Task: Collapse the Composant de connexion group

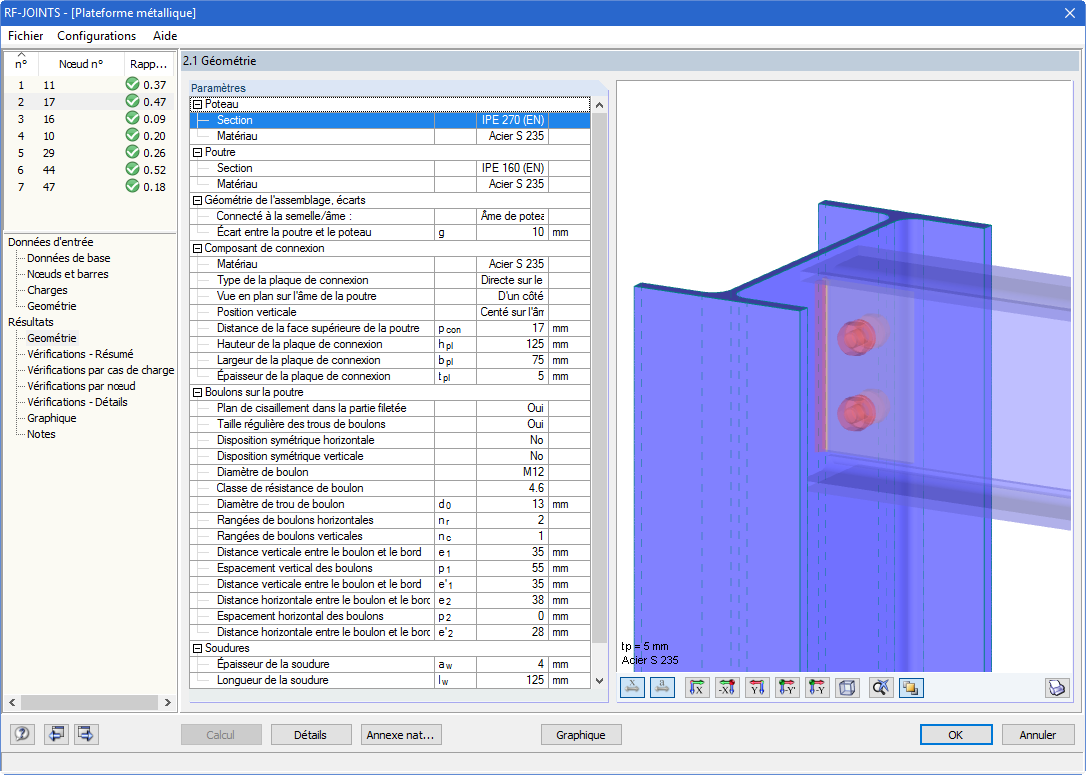Action: pos(197,248)
